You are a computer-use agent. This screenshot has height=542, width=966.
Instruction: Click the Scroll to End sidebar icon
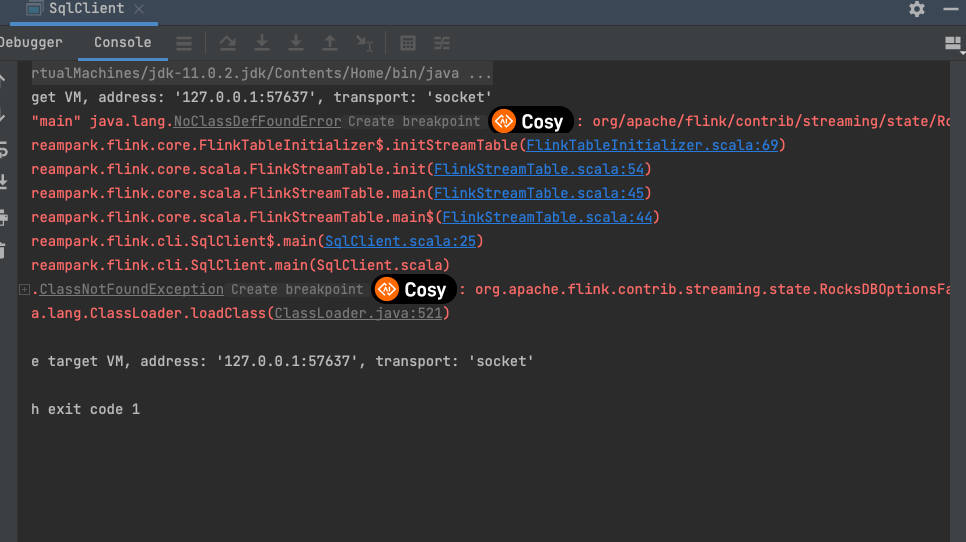(x=4, y=182)
